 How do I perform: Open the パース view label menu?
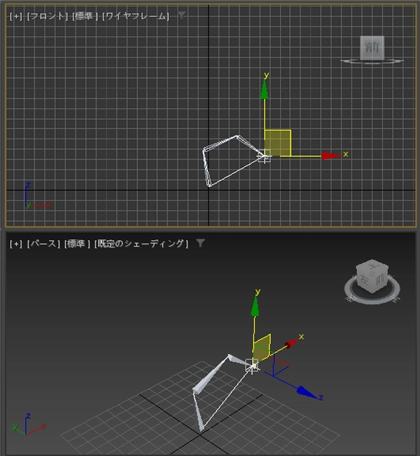[x=44, y=244]
